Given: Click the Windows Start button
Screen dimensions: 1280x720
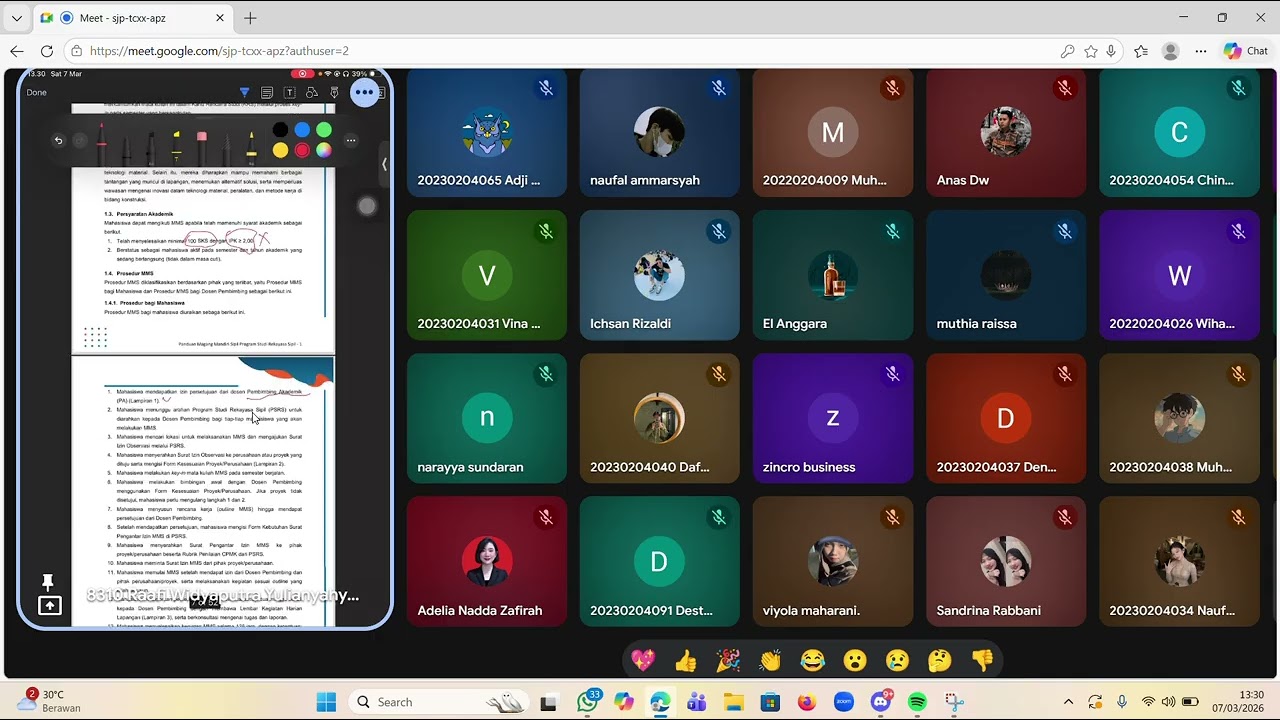Looking at the screenshot, I should tap(327, 702).
